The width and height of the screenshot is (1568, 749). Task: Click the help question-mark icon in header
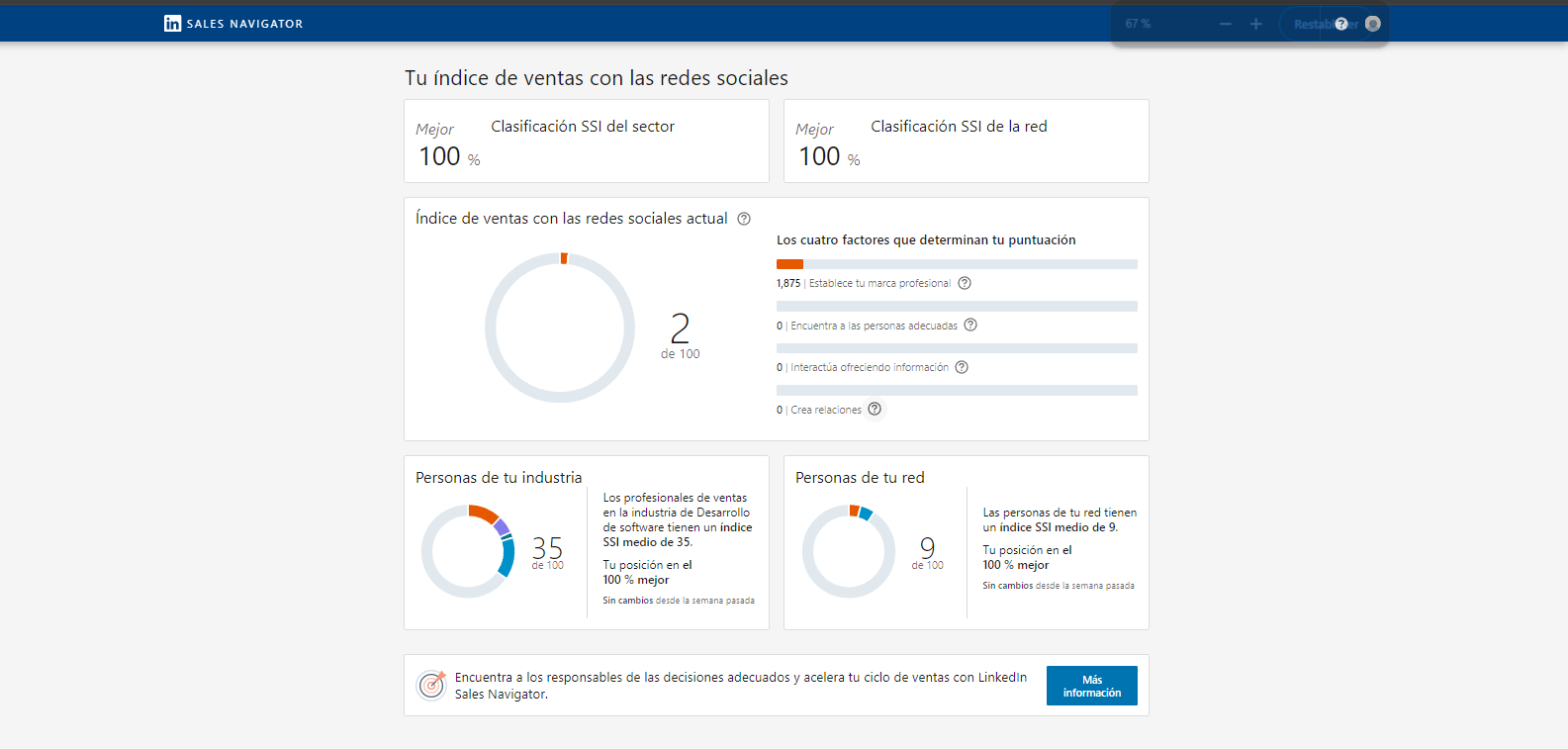1341,24
